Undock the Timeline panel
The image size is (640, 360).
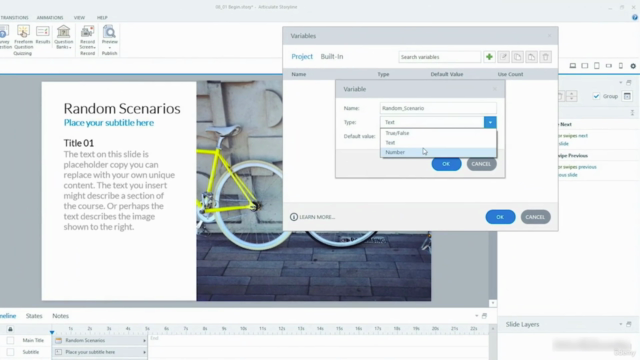click(x=484, y=316)
